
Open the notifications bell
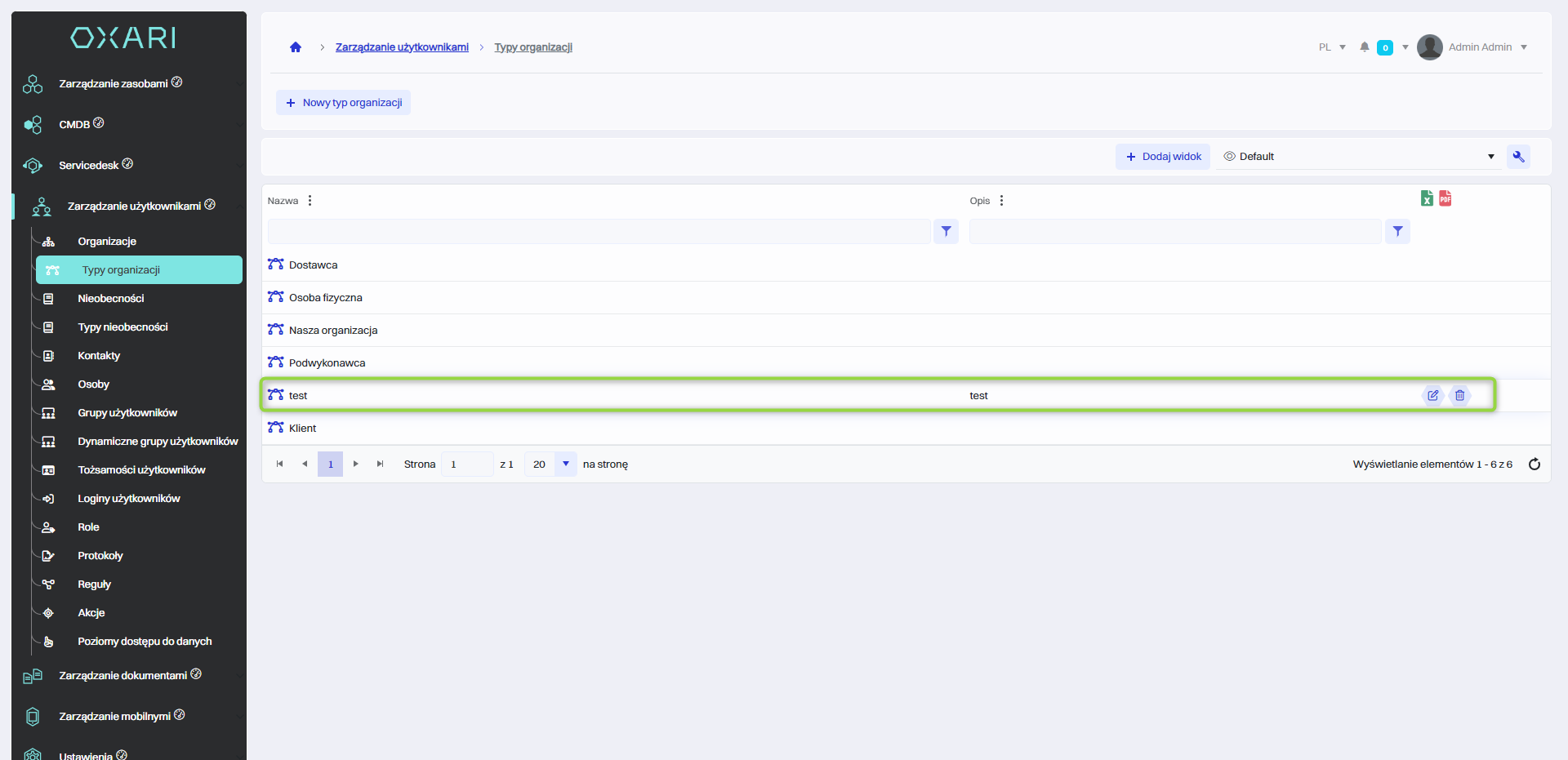pyautogui.click(x=1365, y=47)
